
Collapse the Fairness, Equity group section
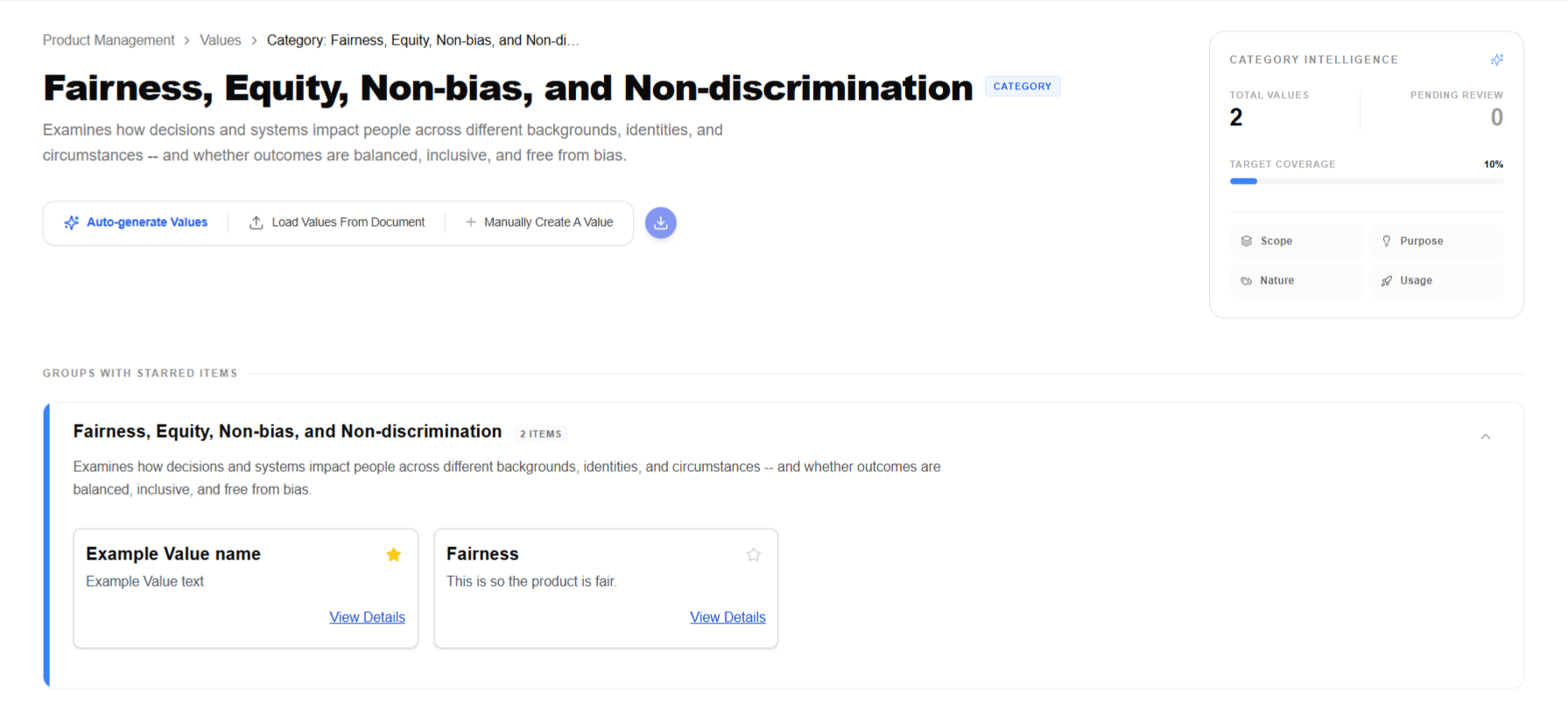point(1486,436)
